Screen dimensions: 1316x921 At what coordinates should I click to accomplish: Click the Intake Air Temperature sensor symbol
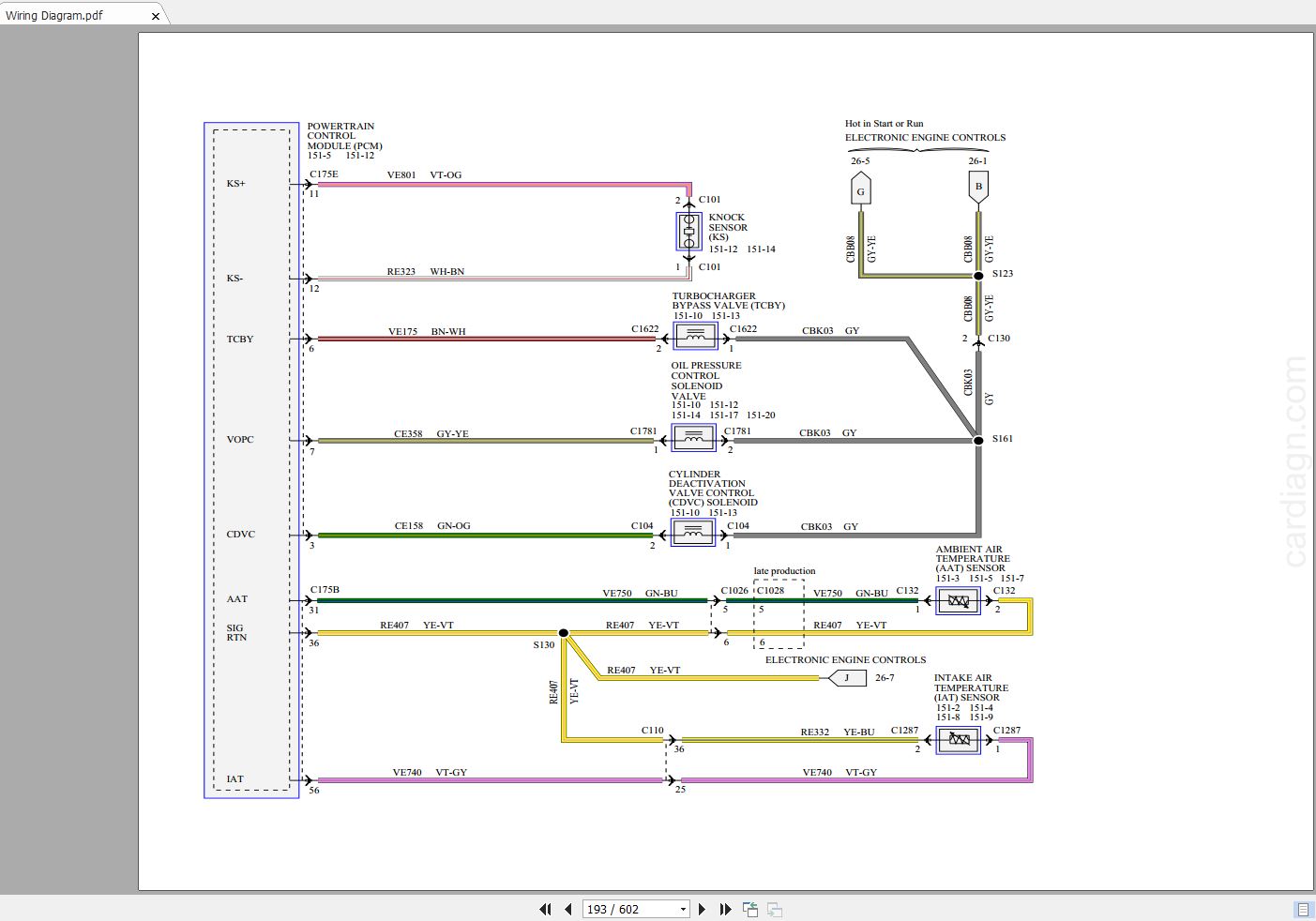pos(958,739)
